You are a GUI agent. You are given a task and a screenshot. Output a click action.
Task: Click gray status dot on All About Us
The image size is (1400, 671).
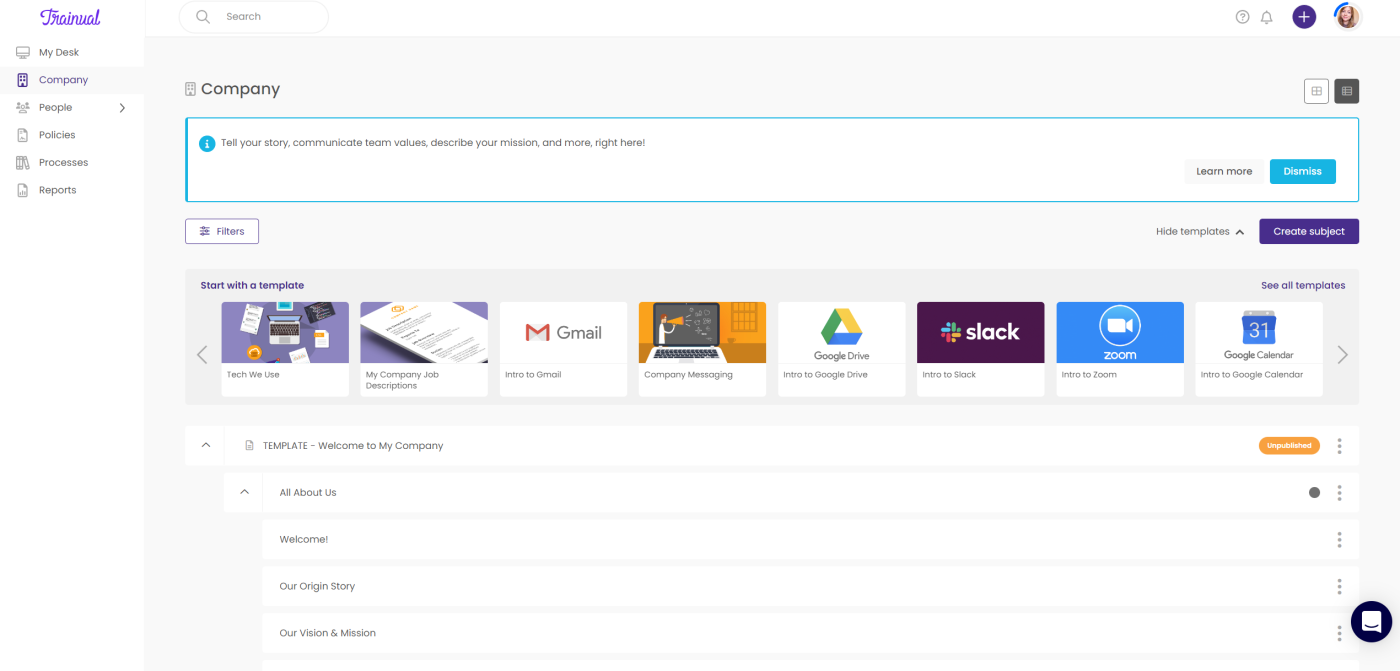click(1314, 493)
